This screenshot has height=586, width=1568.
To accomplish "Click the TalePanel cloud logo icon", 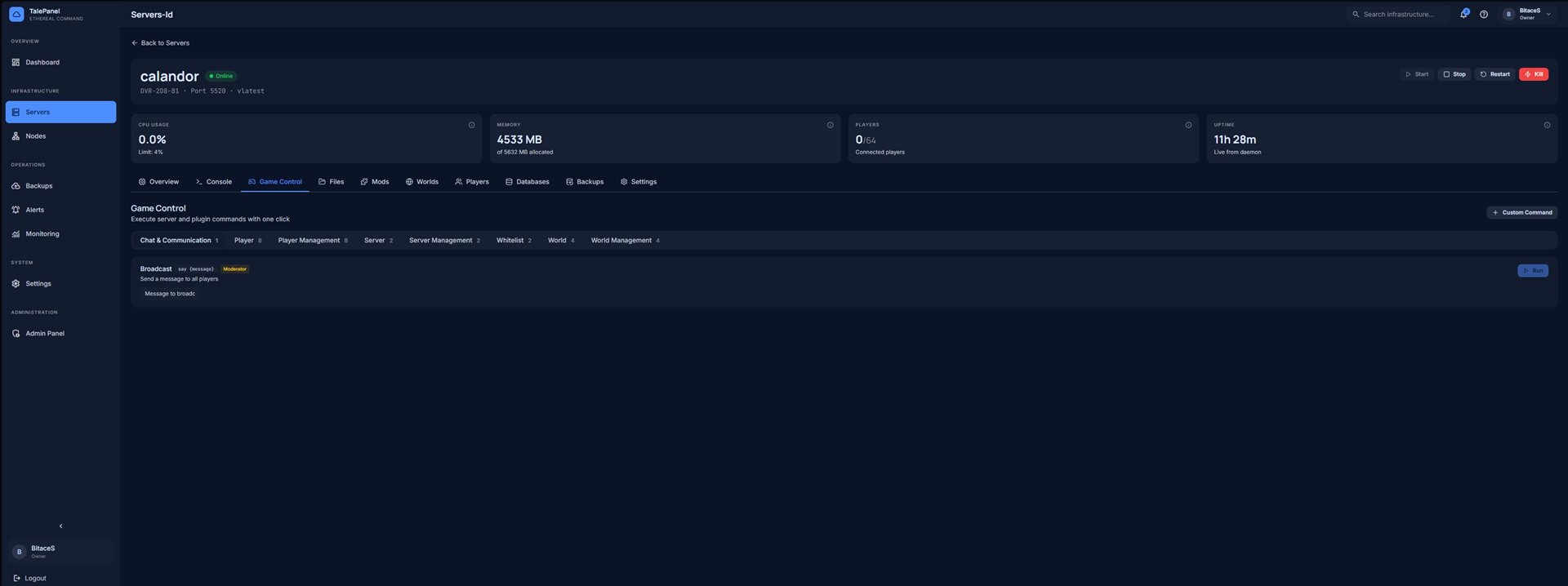I will (x=16, y=14).
